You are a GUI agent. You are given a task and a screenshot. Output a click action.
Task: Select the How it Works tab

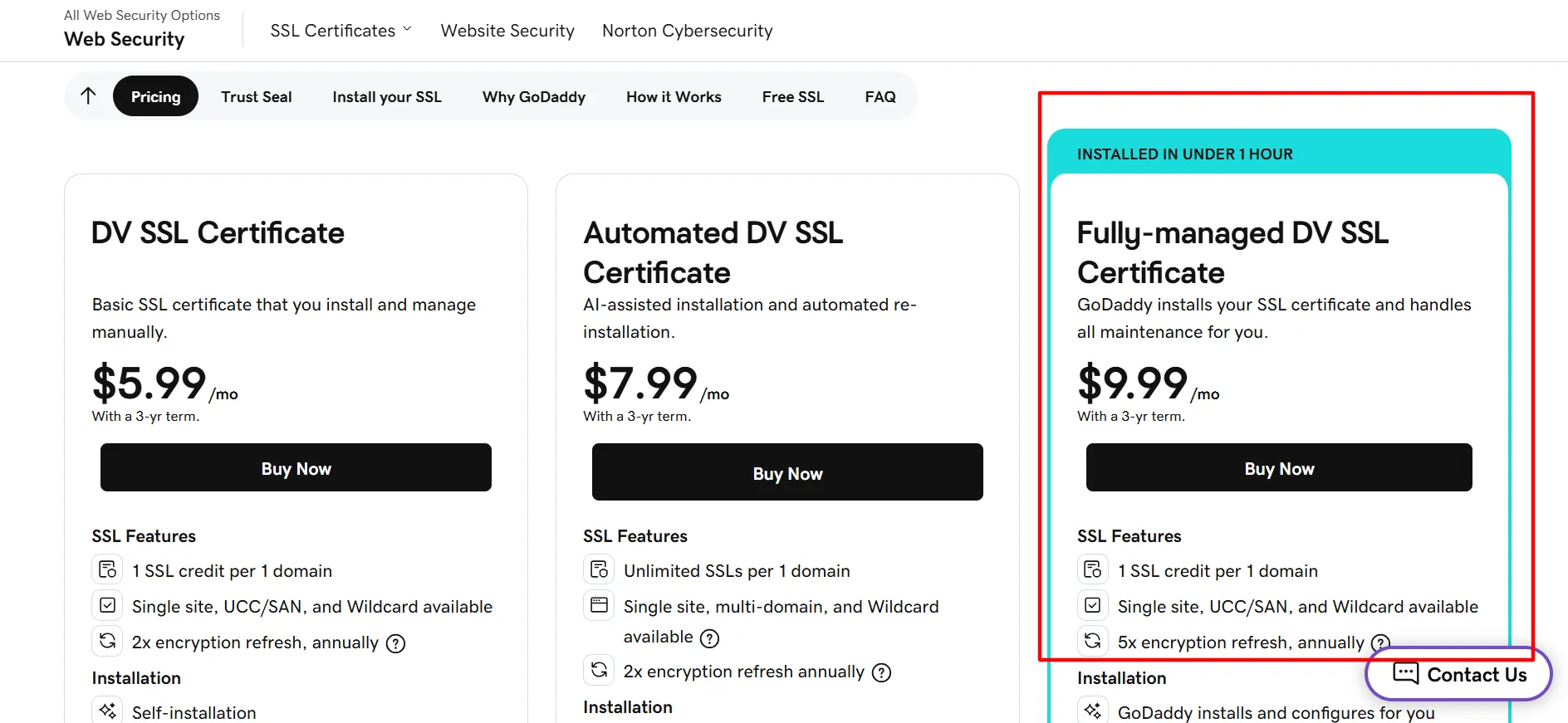(x=674, y=96)
